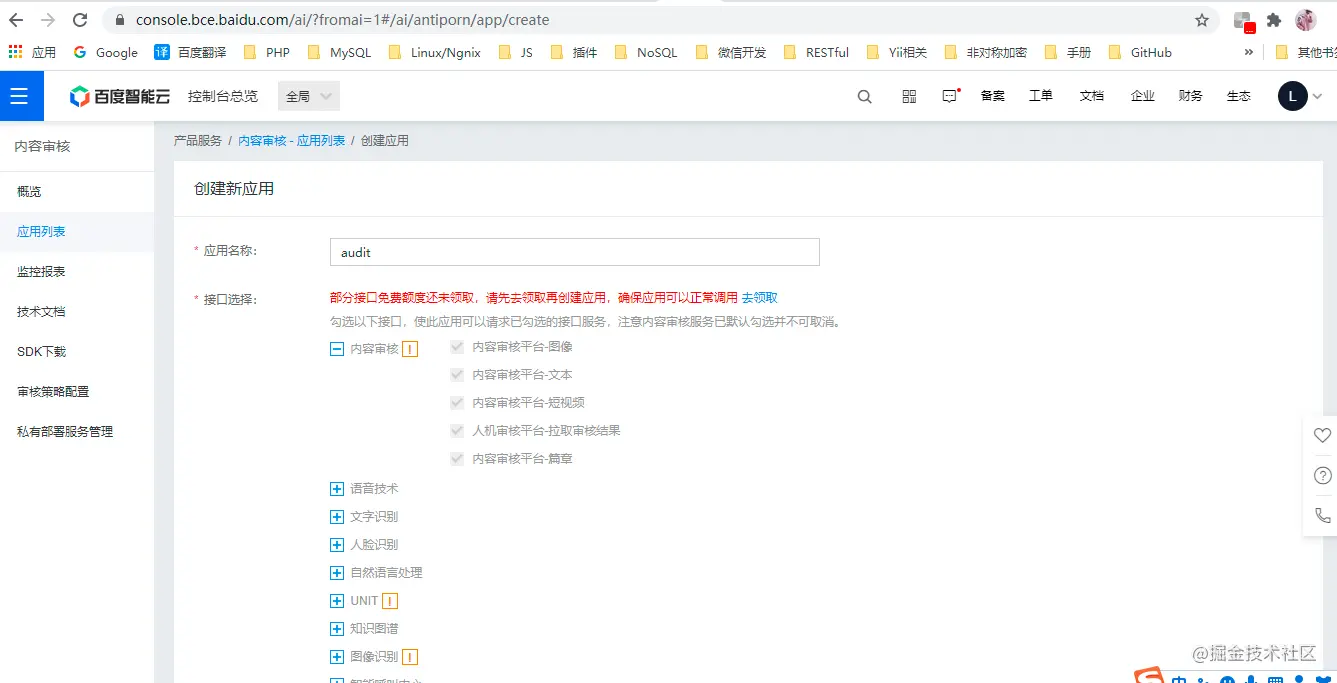Go back with browser back arrow
Screen dimensions: 1337x683
coord(16,20)
